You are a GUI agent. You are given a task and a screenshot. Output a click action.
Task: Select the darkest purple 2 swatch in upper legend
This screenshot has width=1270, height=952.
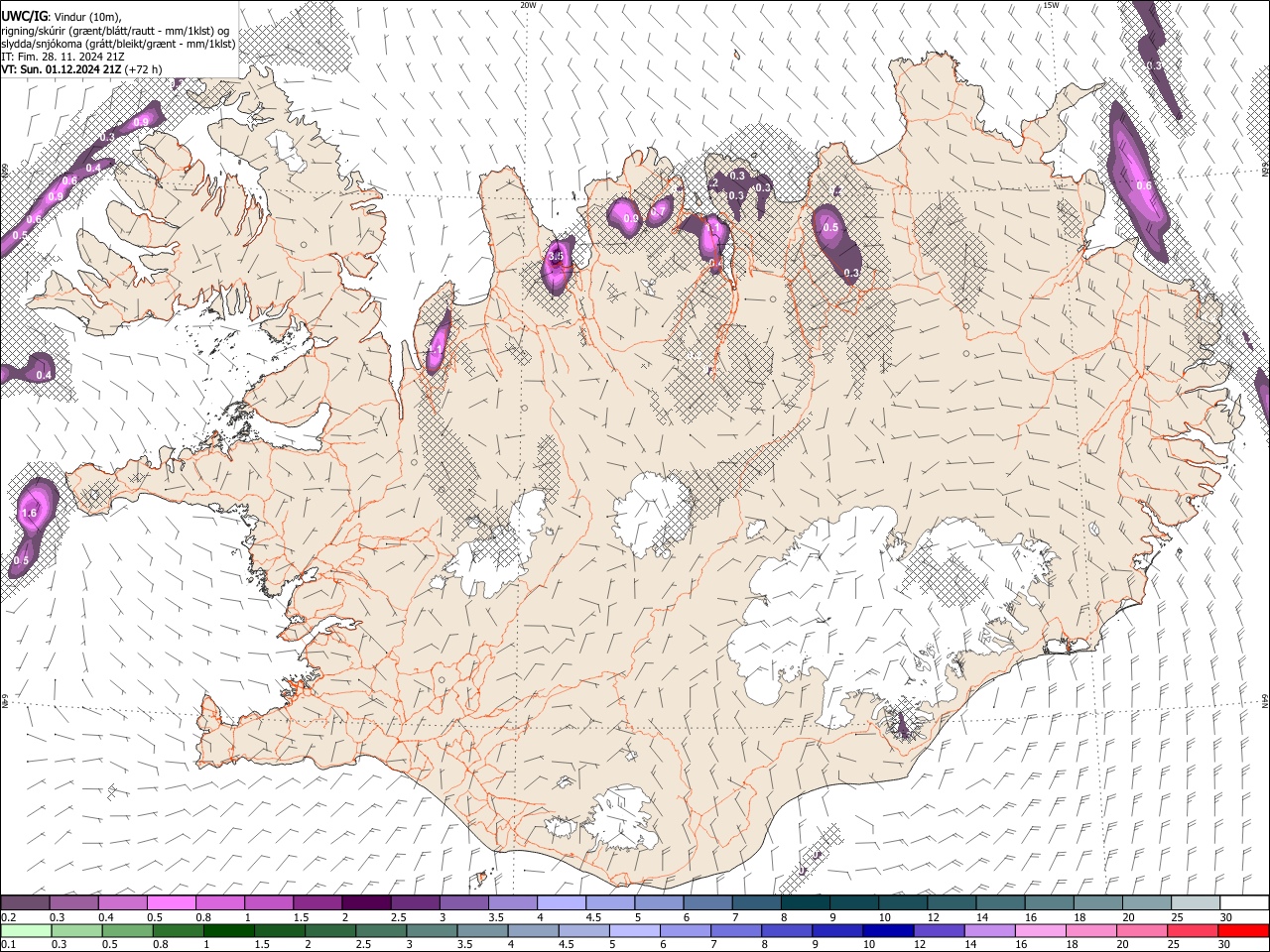point(366,902)
